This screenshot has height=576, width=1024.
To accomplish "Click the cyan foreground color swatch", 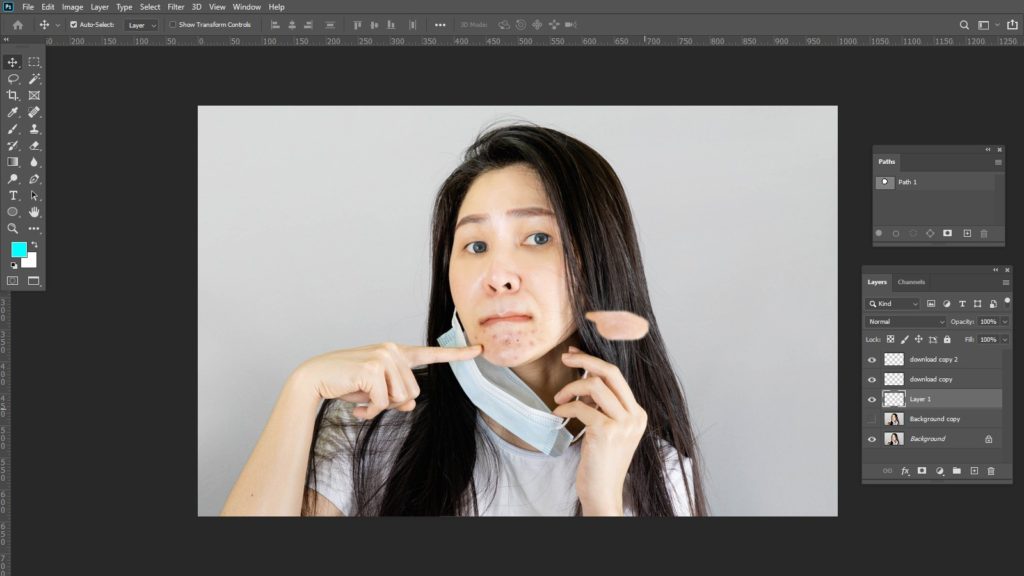I will 18,249.
